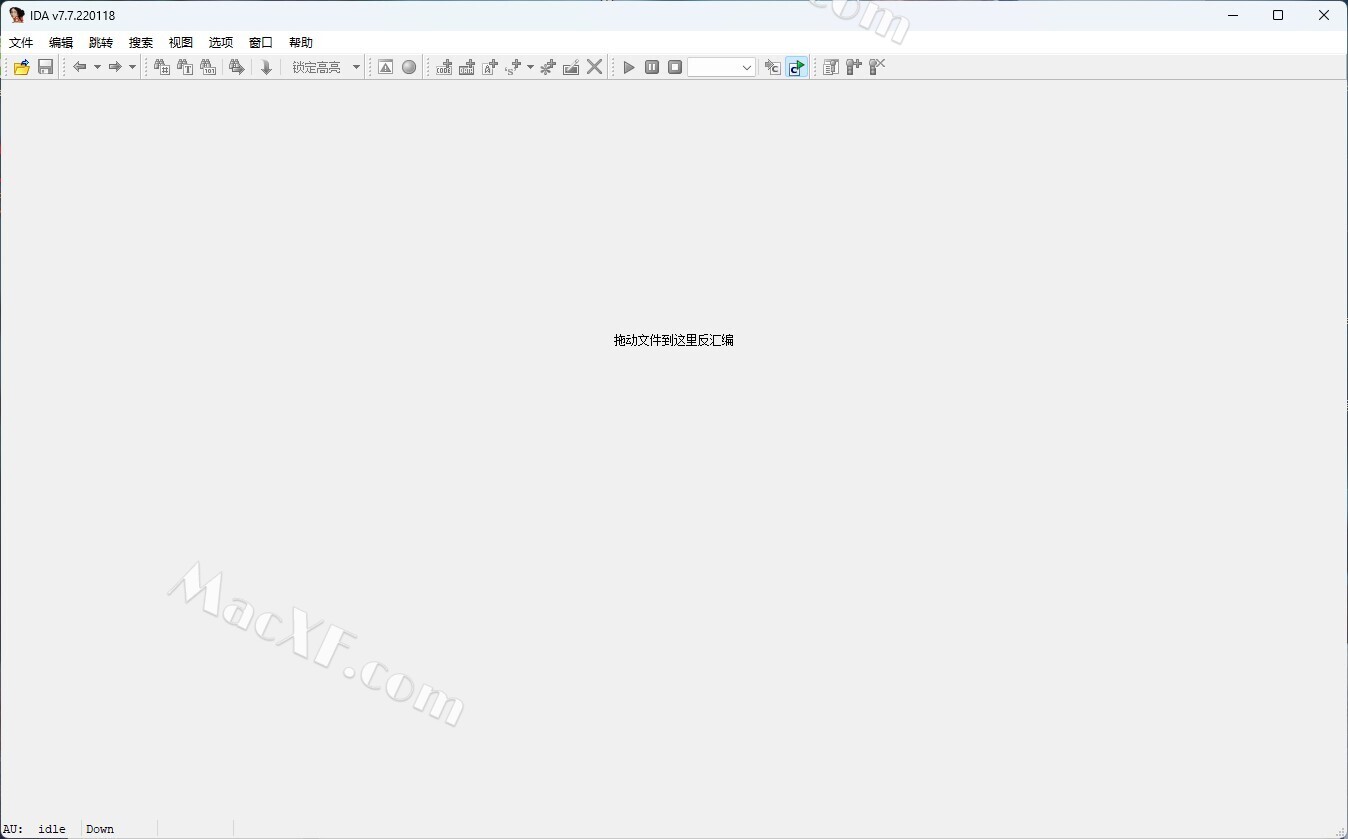The image size is (1348, 839).
Task: Click the IDA application icon in title bar
Action: [x=17, y=15]
